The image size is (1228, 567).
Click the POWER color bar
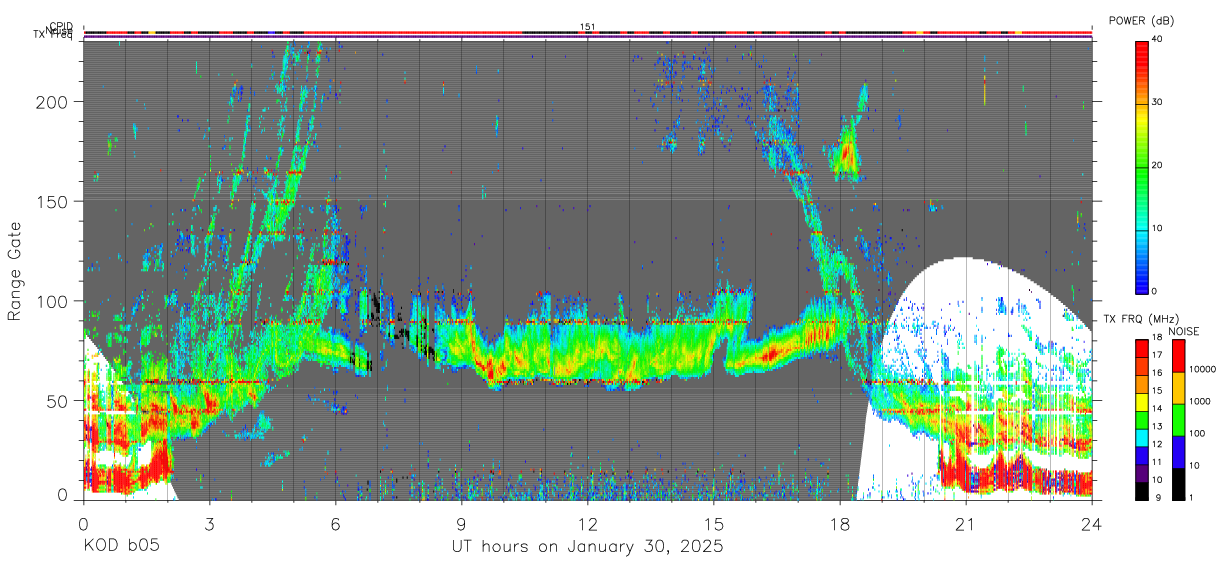click(x=1142, y=166)
